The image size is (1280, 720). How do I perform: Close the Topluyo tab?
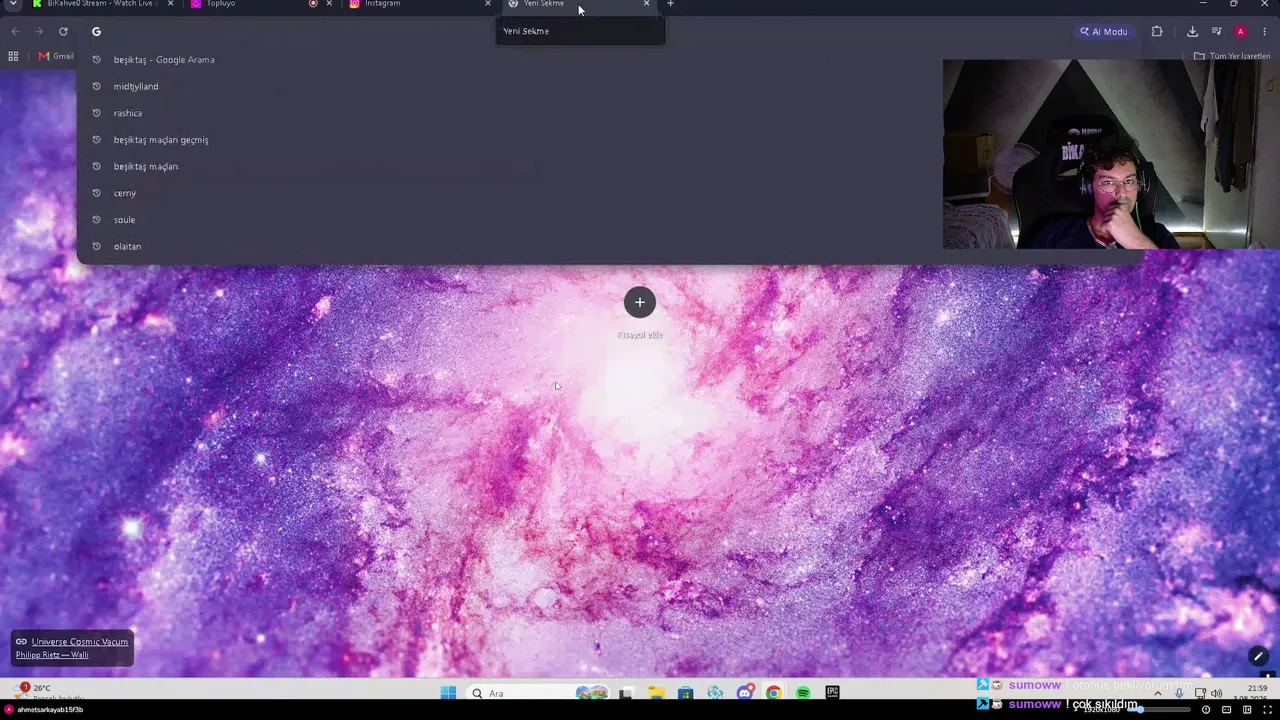pyautogui.click(x=329, y=4)
